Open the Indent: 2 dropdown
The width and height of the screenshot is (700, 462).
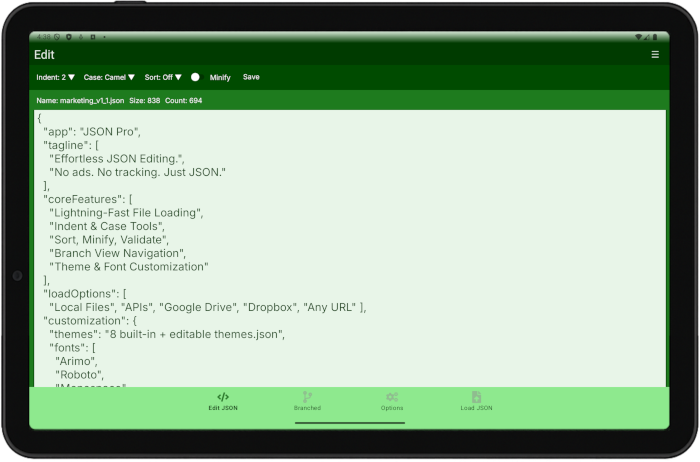pyautogui.click(x=55, y=77)
